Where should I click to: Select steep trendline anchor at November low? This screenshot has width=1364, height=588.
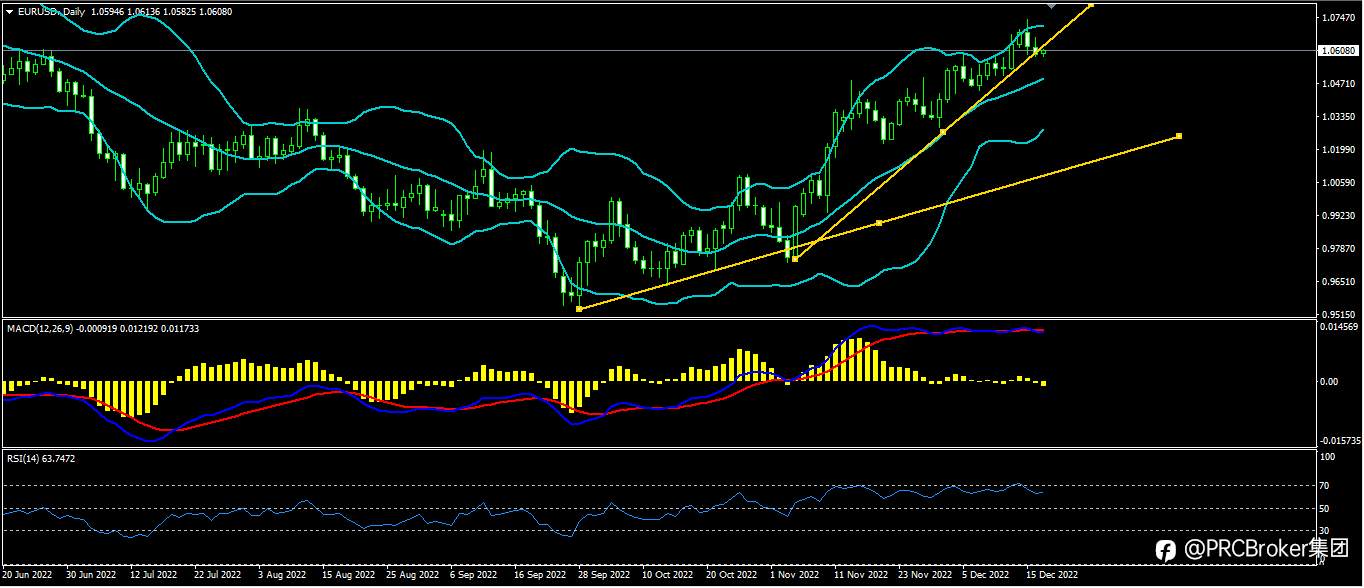795,259
